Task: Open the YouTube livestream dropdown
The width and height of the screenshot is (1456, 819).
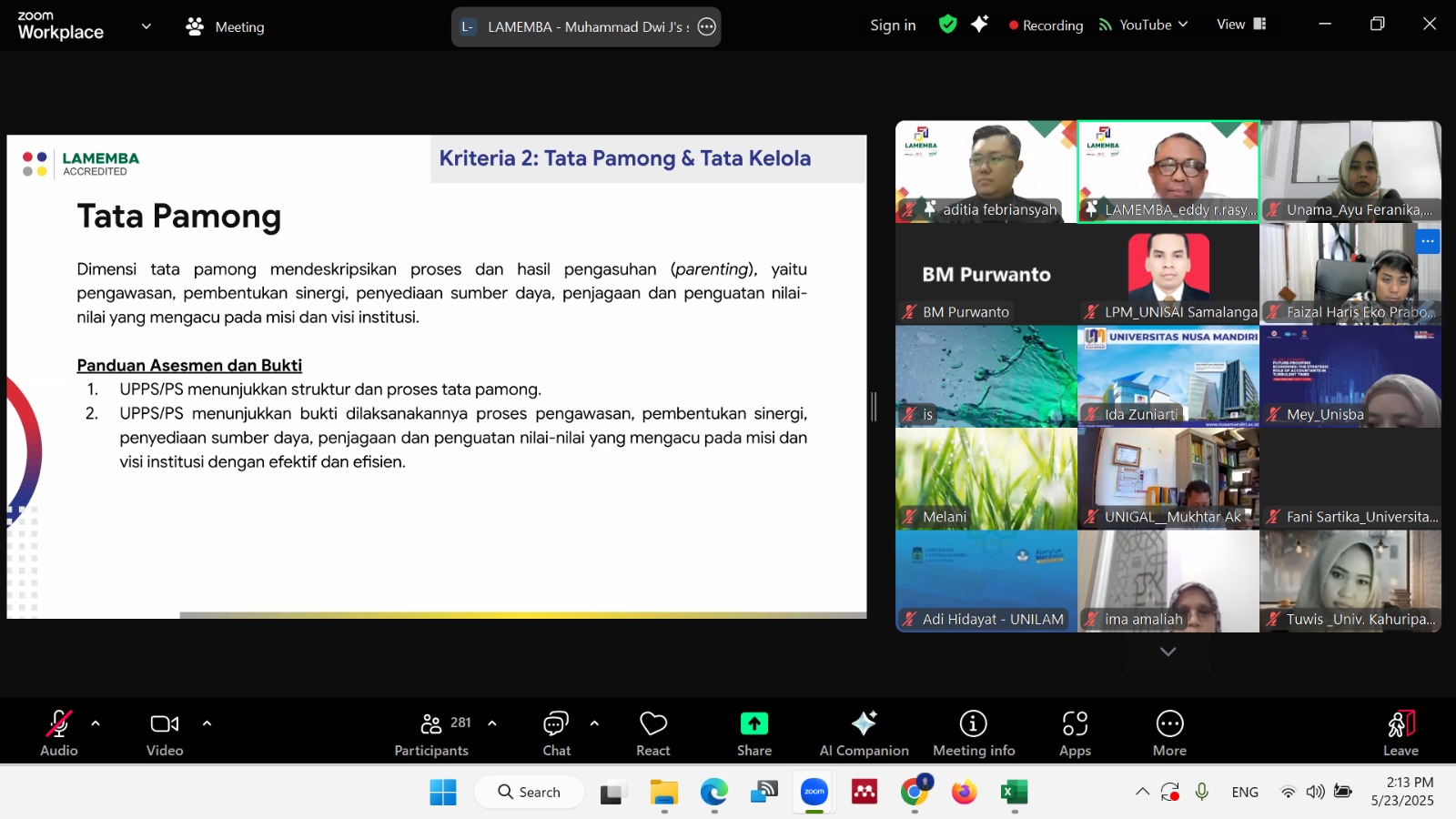Action: [x=1143, y=25]
